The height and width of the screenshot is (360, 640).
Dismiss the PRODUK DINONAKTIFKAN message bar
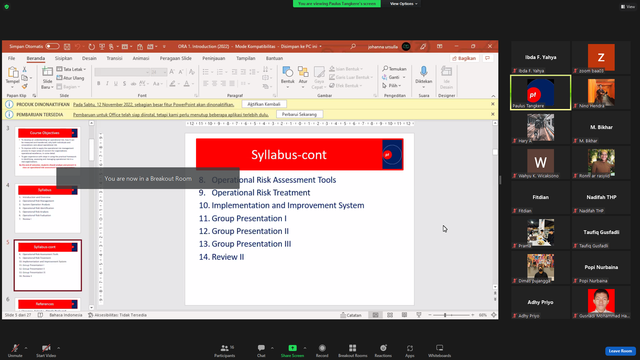tap(493, 104)
